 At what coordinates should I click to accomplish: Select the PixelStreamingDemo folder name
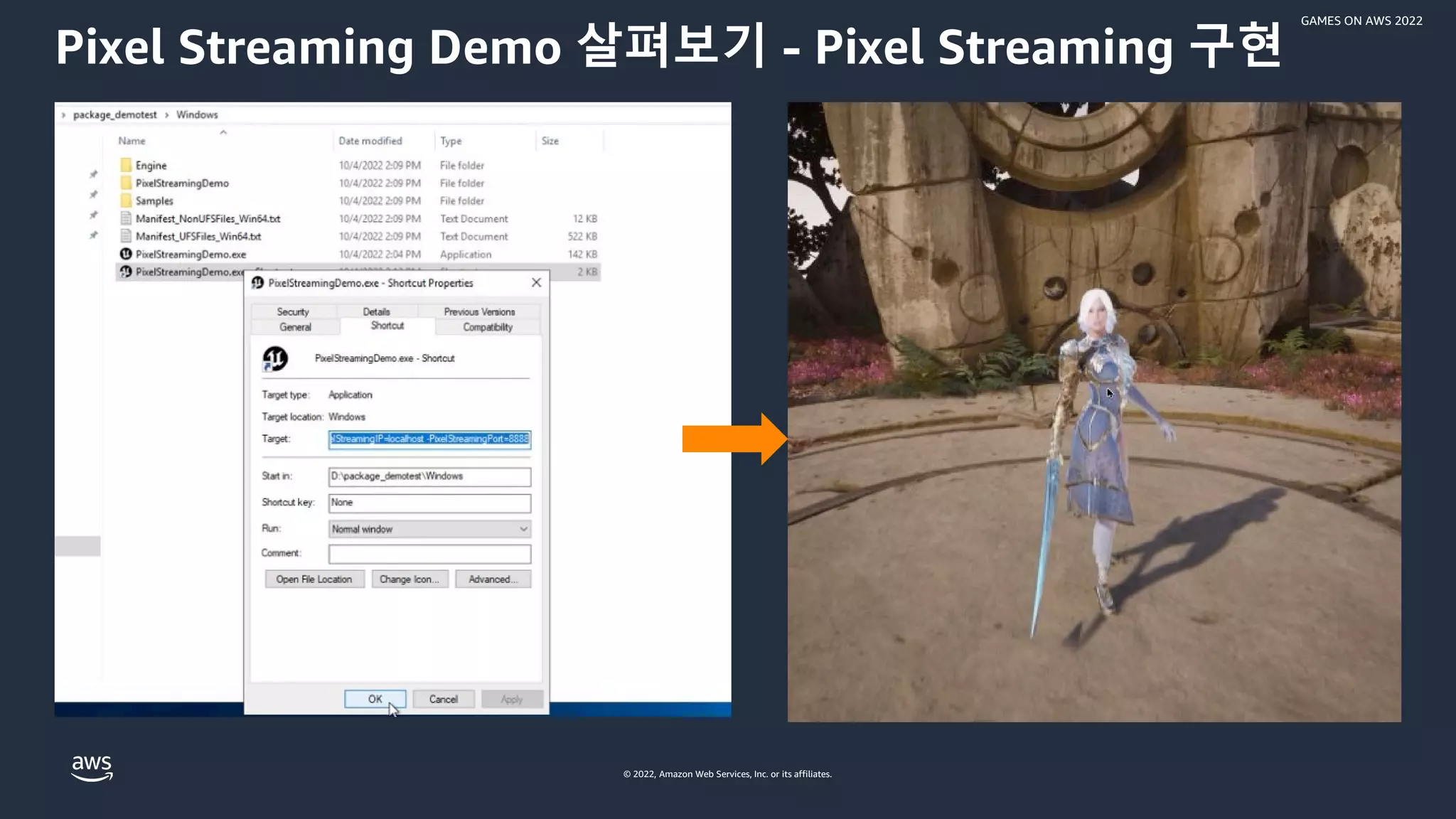click(182, 183)
